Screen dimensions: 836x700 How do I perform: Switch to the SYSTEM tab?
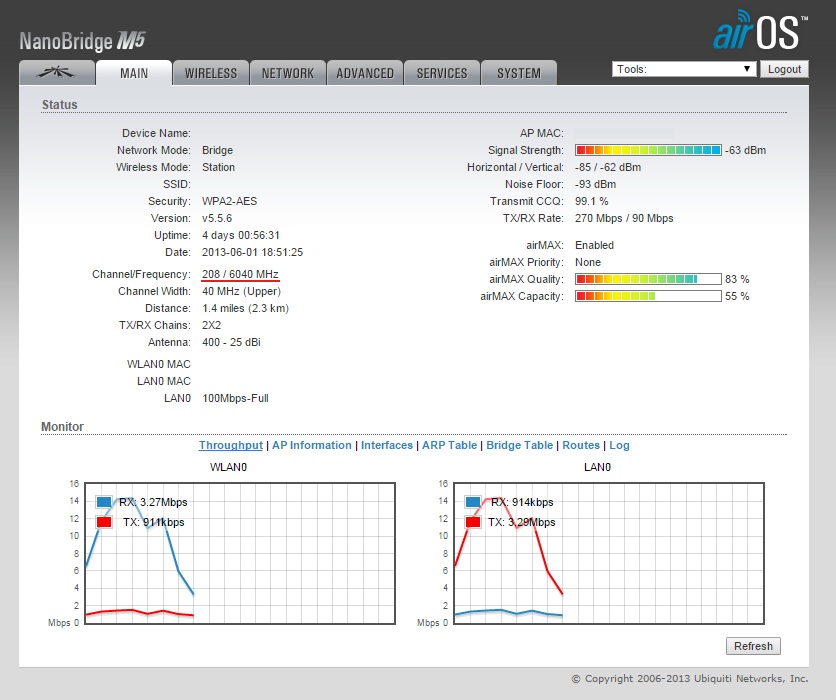pos(519,73)
